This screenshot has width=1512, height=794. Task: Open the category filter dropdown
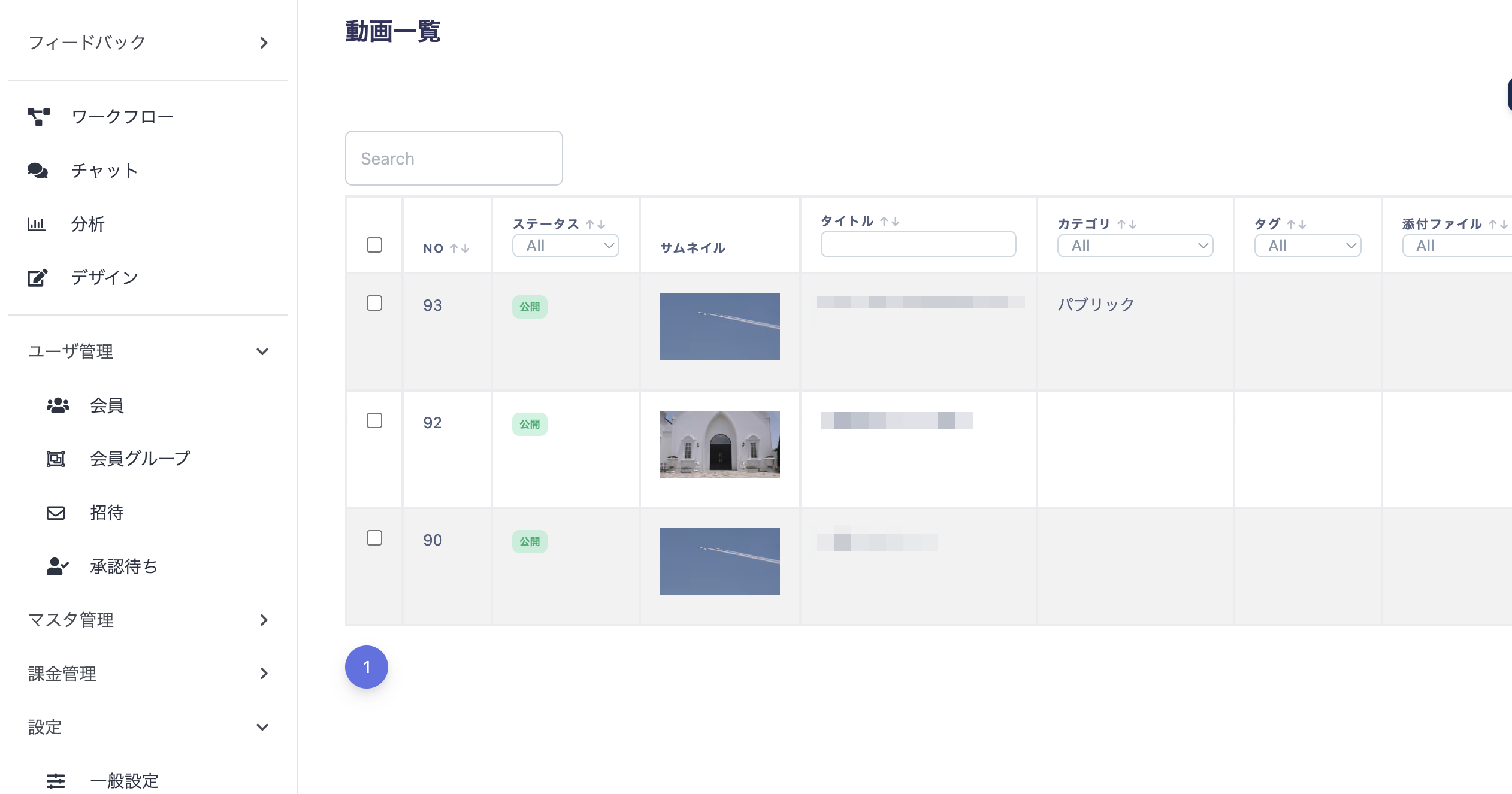(1135, 246)
